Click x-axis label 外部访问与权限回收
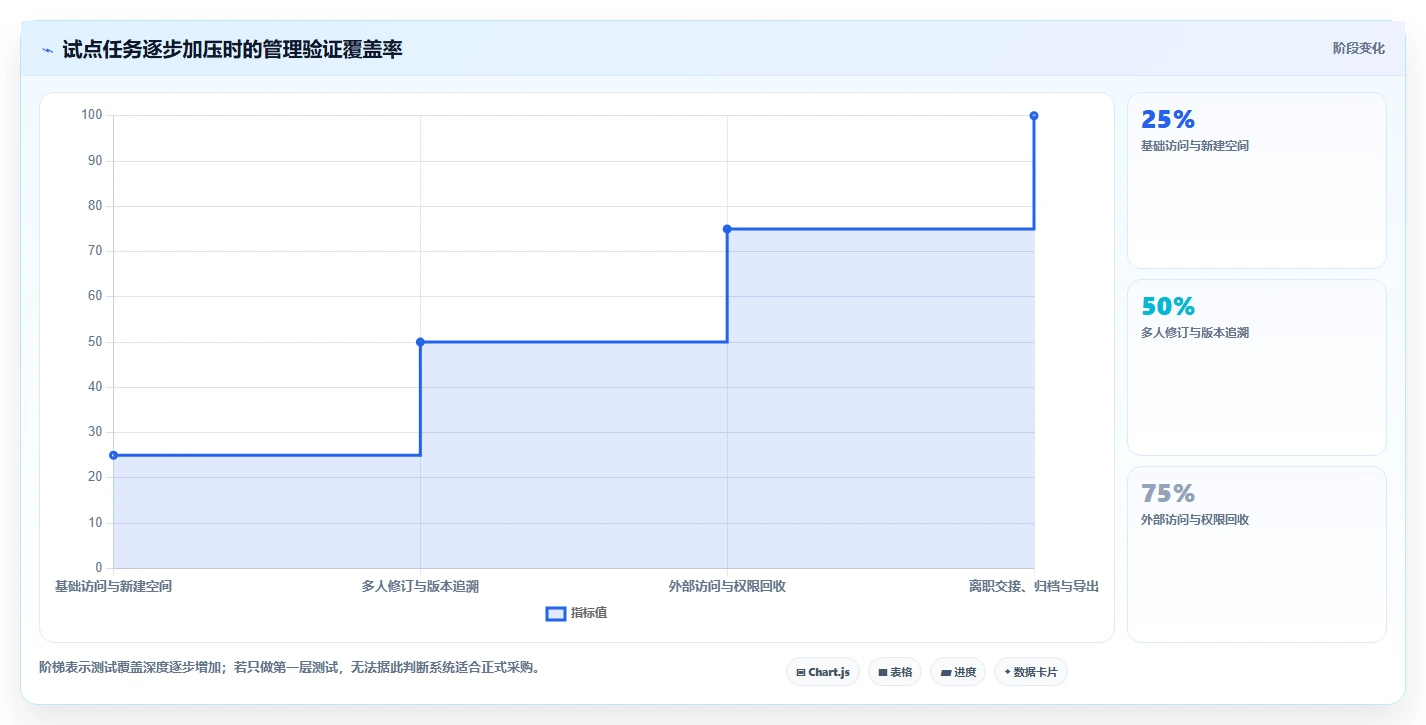The height and width of the screenshot is (725, 1426). point(727,587)
